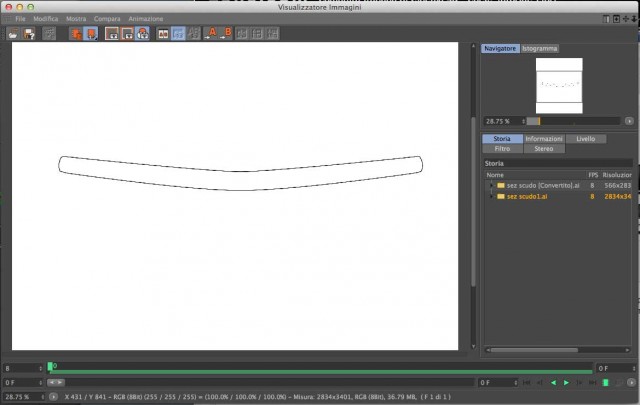Open the zoom percentage stepper in Navigator

coord(523,121)
